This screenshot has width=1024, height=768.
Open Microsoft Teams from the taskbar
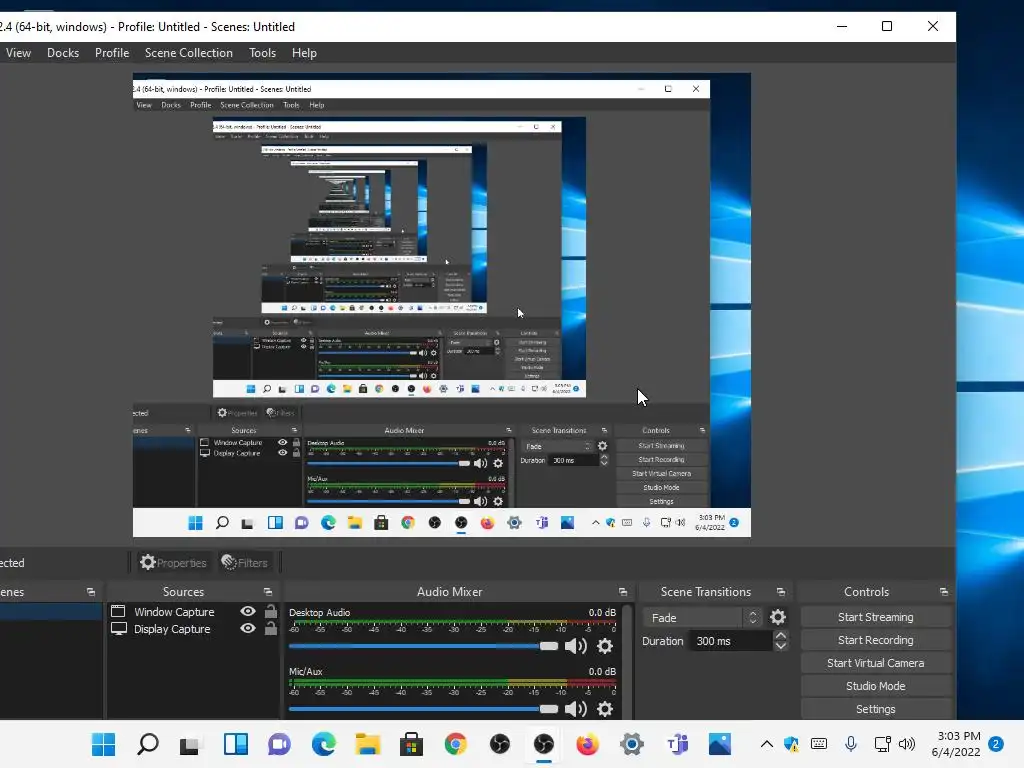coord(677,744)
